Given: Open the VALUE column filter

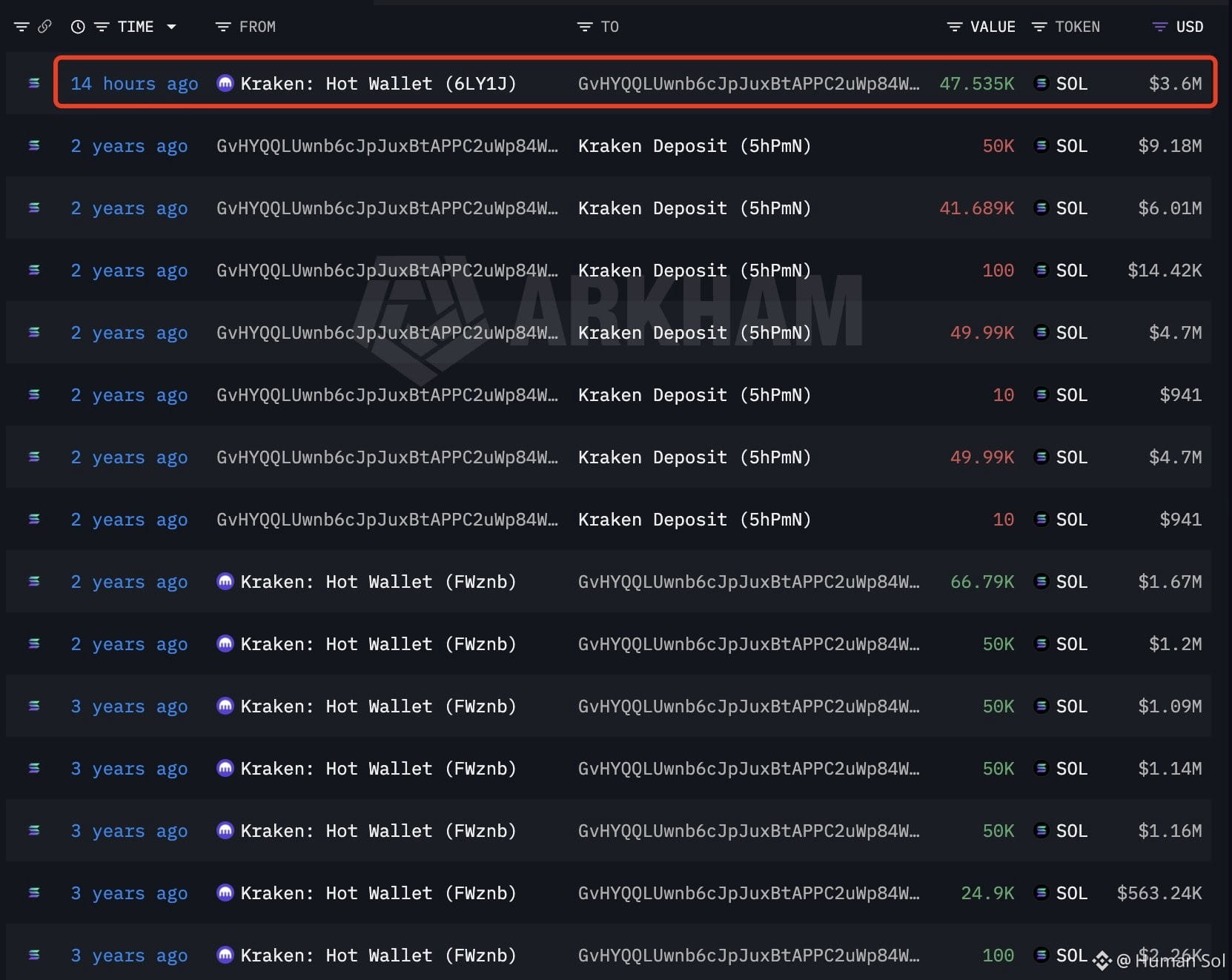Looking at the screenshot, I should click(955, 27).
